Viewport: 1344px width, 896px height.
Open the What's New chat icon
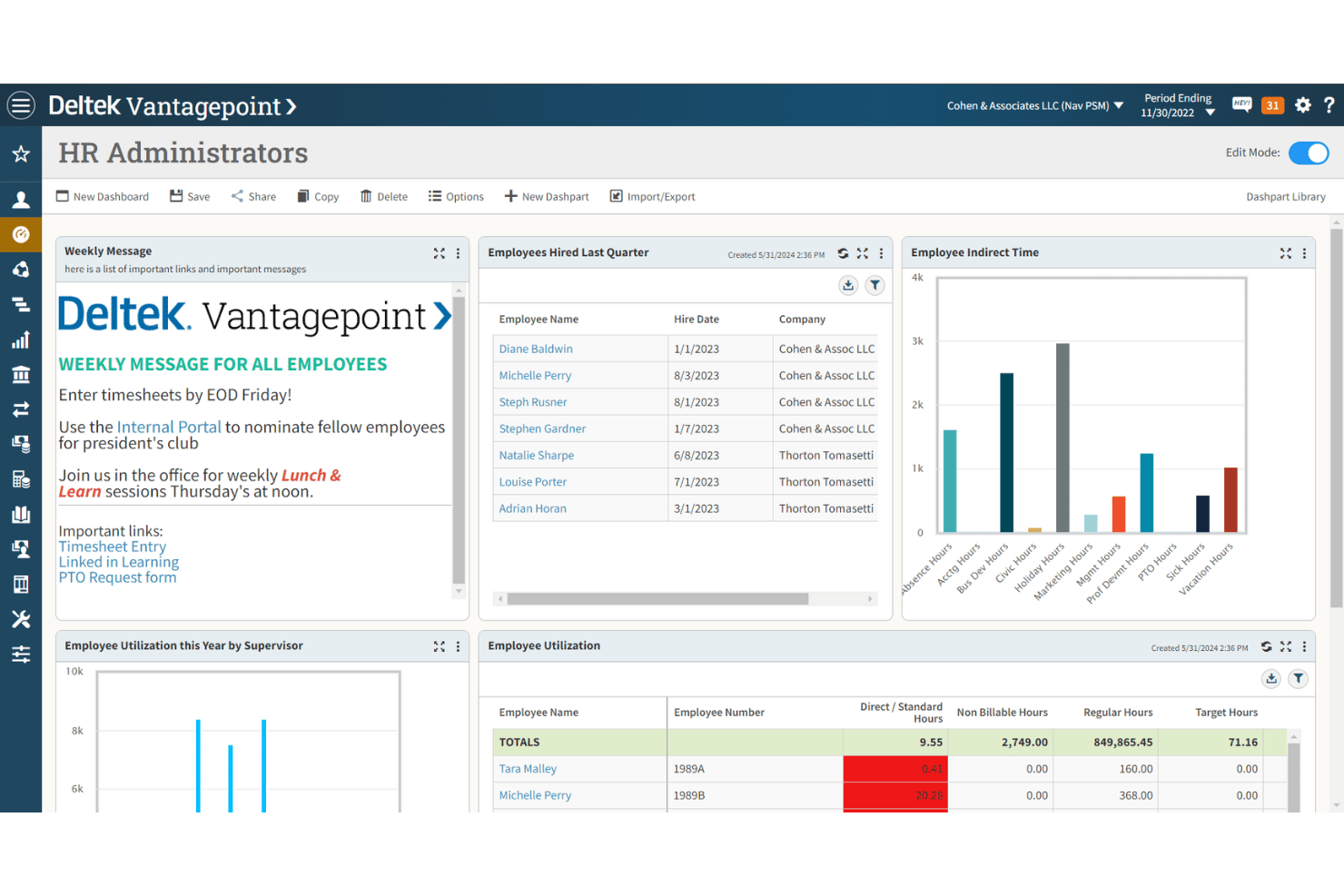[x=1241, y=104]
